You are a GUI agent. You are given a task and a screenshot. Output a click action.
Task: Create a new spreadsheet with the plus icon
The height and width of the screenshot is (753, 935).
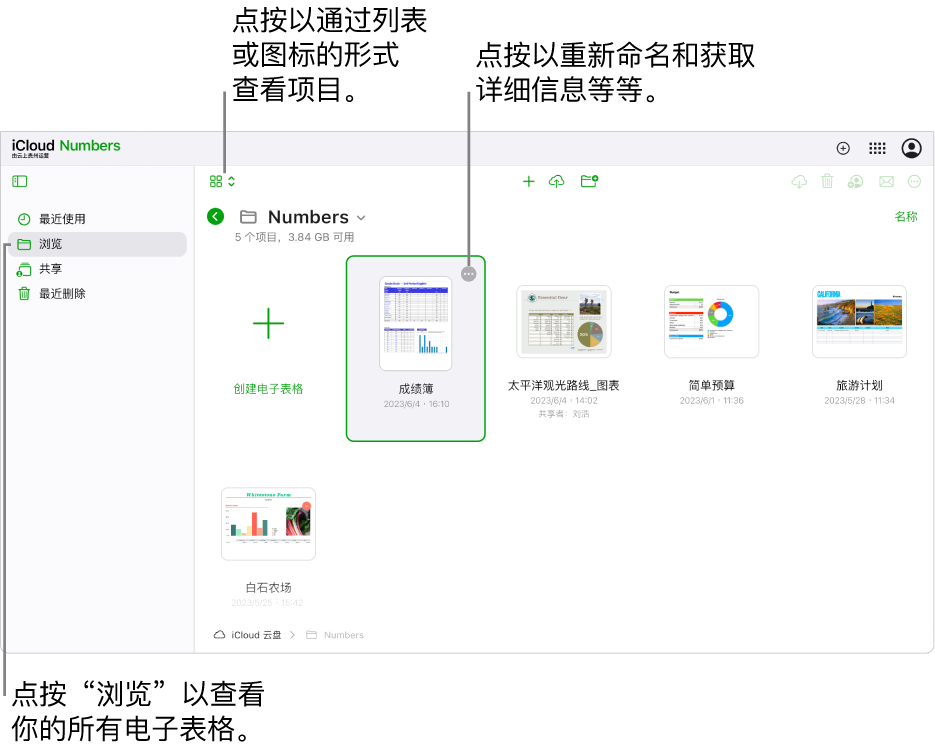[529, 181]
